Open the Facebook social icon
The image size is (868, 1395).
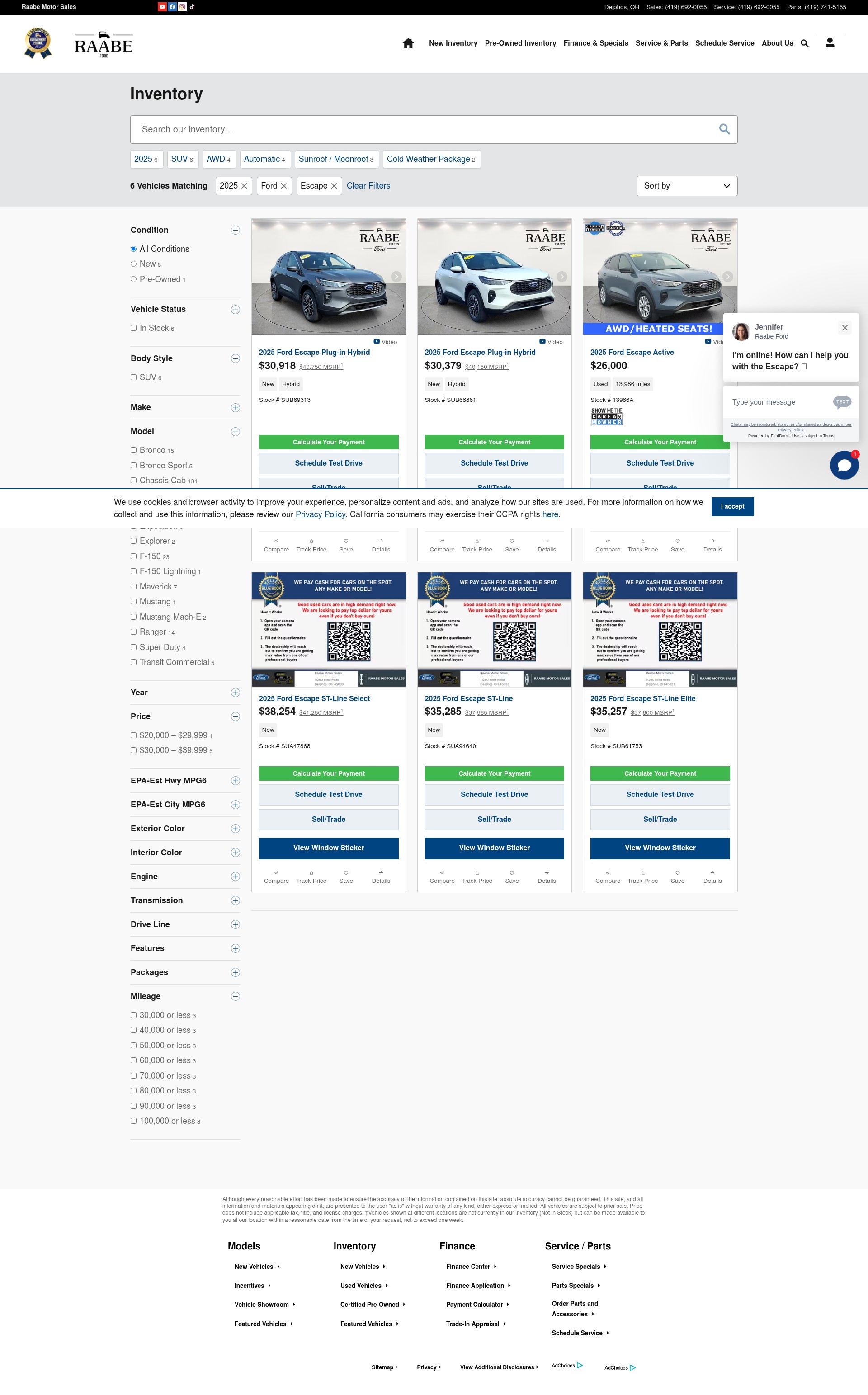click(x=172, y=7)
